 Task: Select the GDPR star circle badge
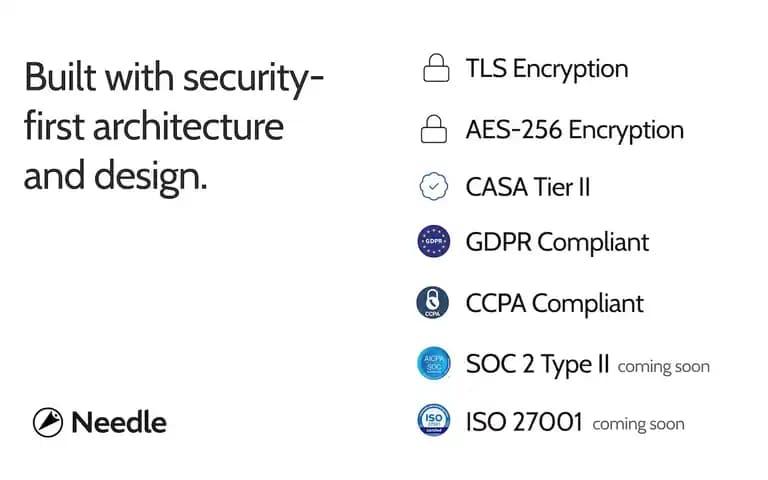coord(433,241)
